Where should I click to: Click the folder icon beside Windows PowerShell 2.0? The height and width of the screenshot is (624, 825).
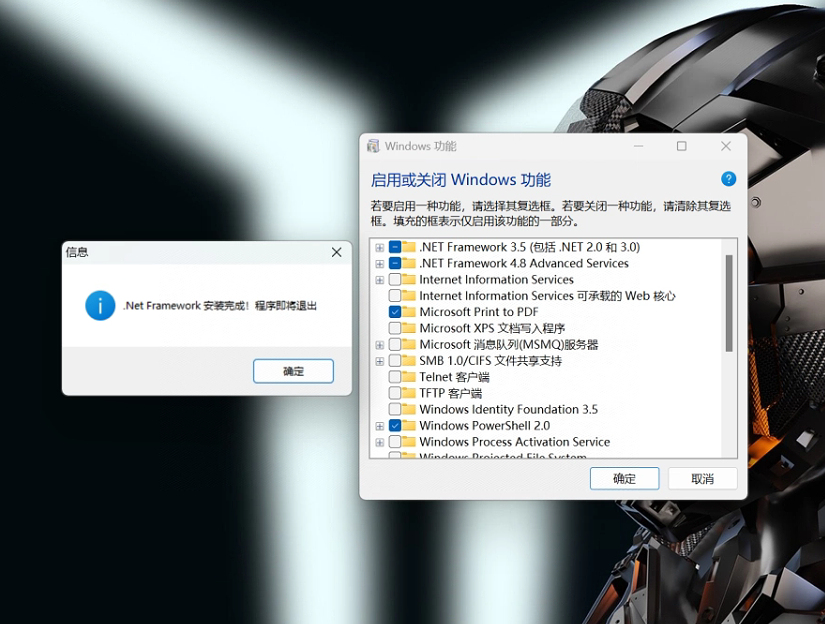pyautogui.click(x=411, y=425)
